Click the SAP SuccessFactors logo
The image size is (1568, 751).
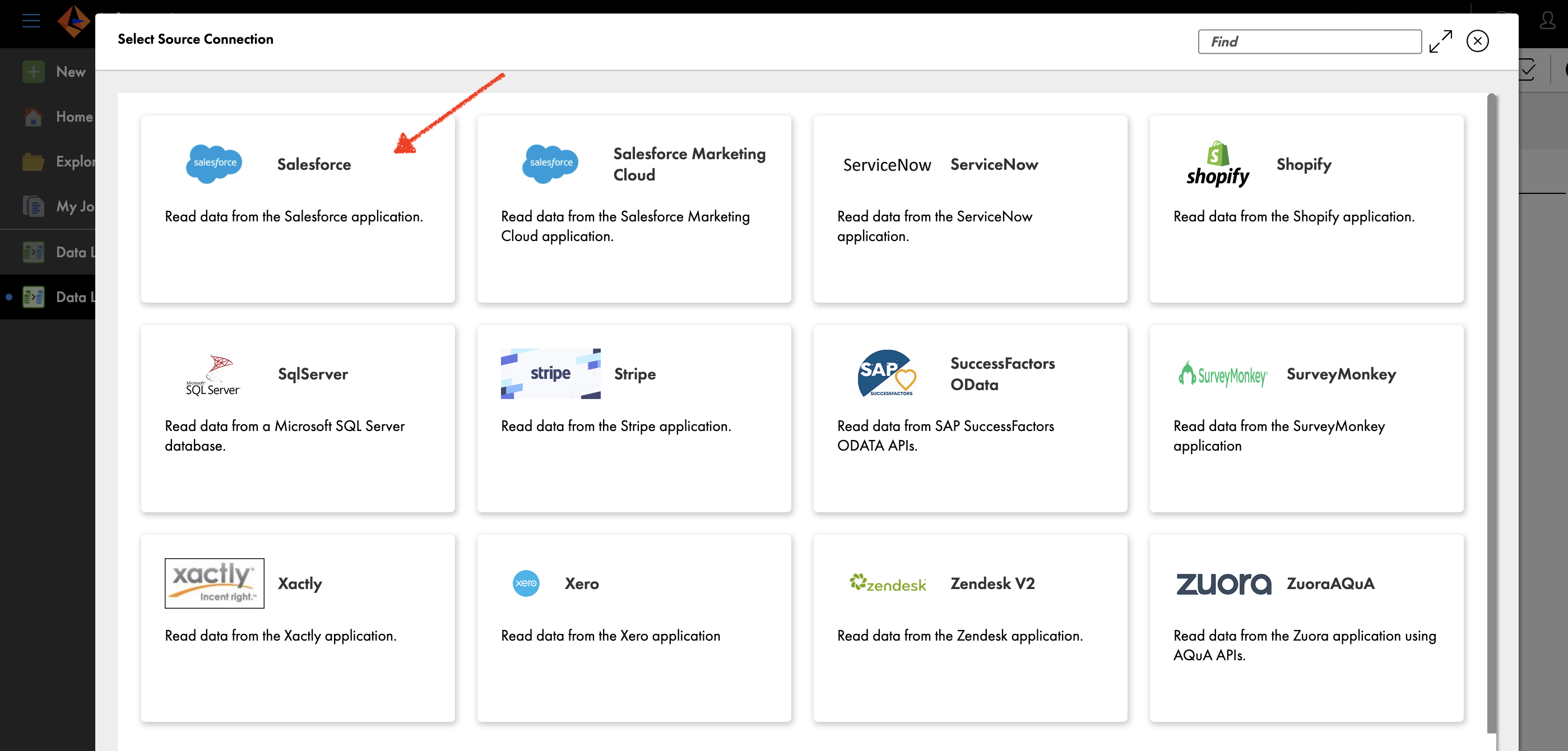click(x=886, y=374)
